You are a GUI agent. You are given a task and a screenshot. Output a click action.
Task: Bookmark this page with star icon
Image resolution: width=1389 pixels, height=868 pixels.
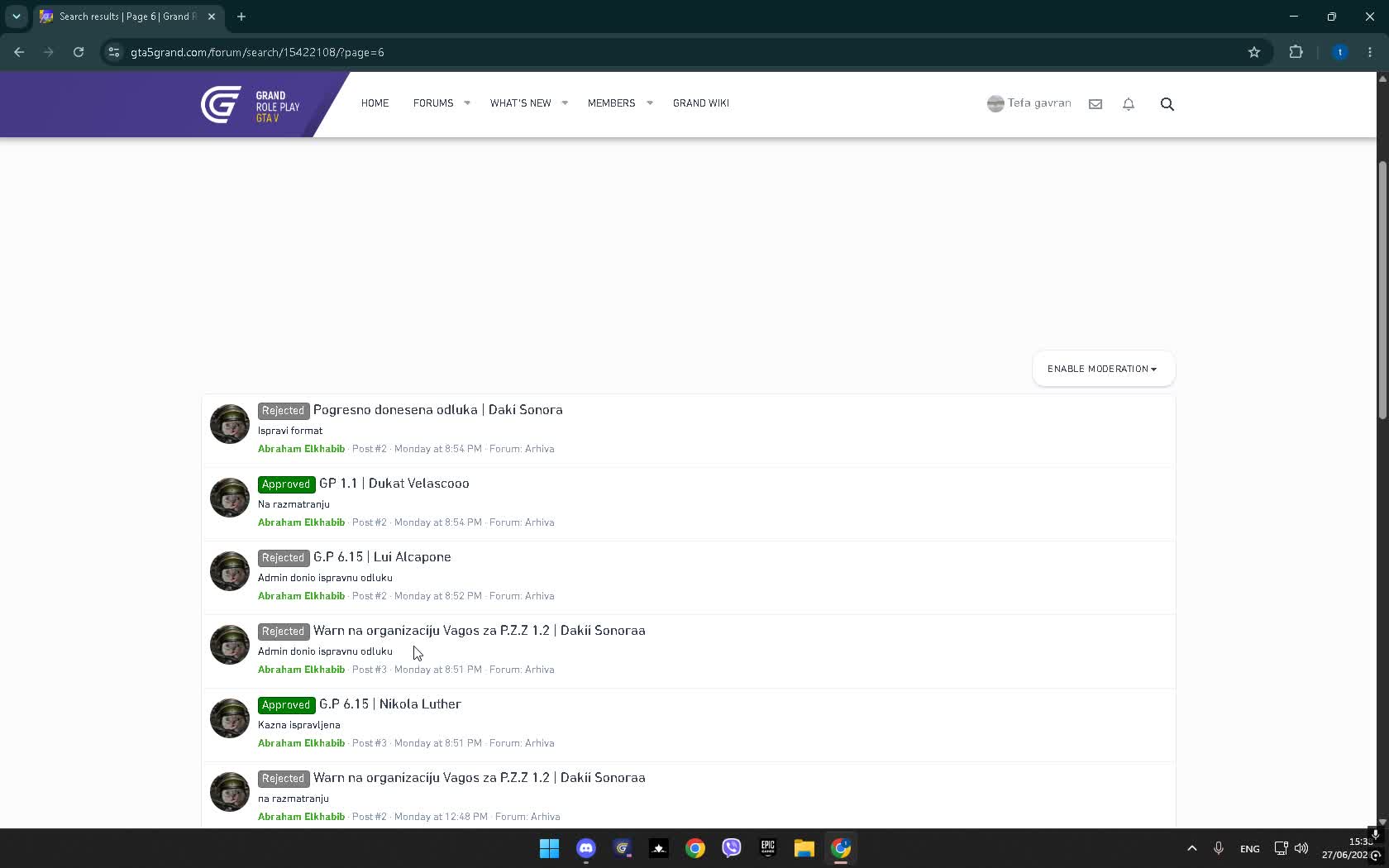tap(1253, 52)
